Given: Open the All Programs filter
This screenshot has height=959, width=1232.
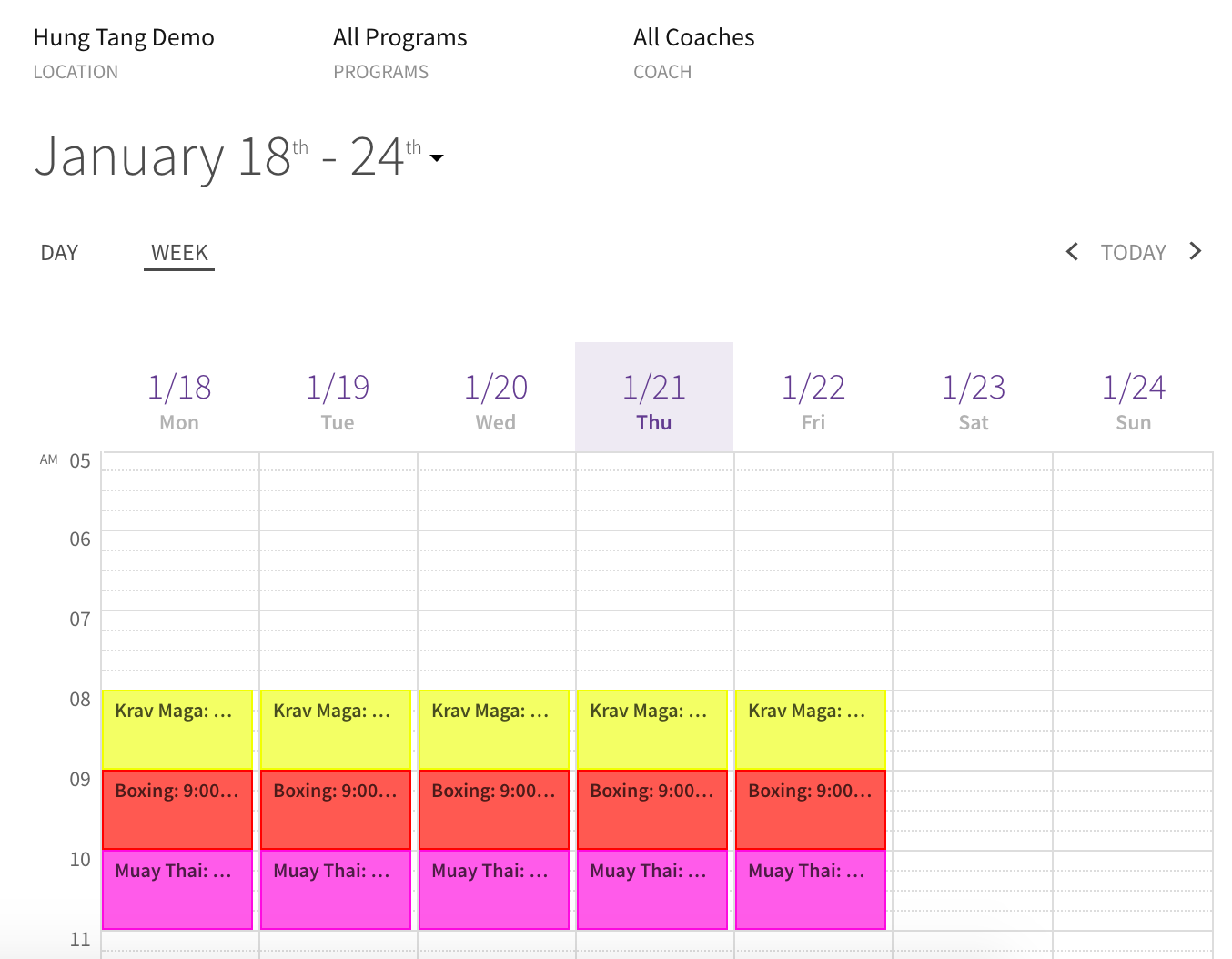Looking at the screenshot, I should 400,53.
